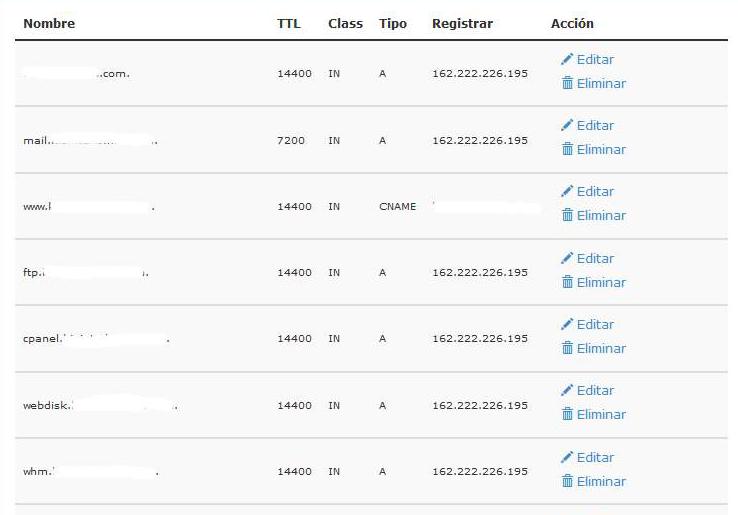
Task: Click the pencil icon for the cpanel record
Action: tap(567, 323)
